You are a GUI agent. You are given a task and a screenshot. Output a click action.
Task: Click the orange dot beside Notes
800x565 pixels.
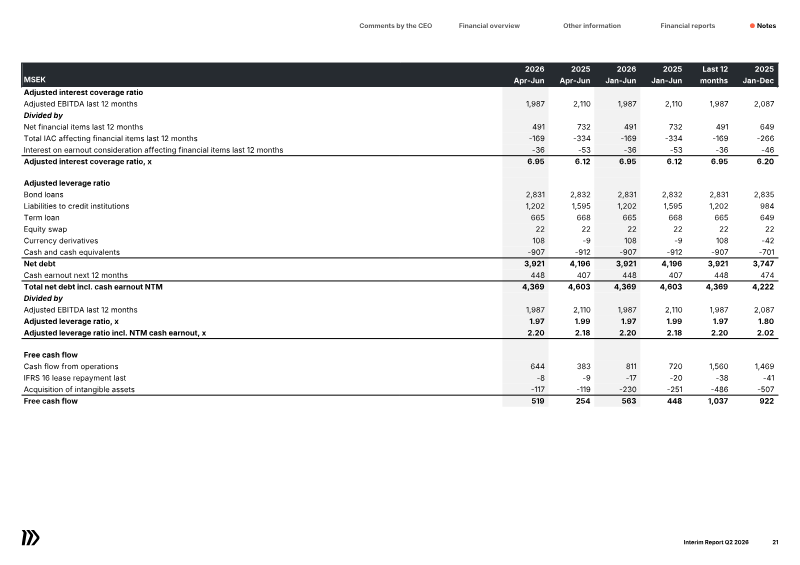click(752, 26)
